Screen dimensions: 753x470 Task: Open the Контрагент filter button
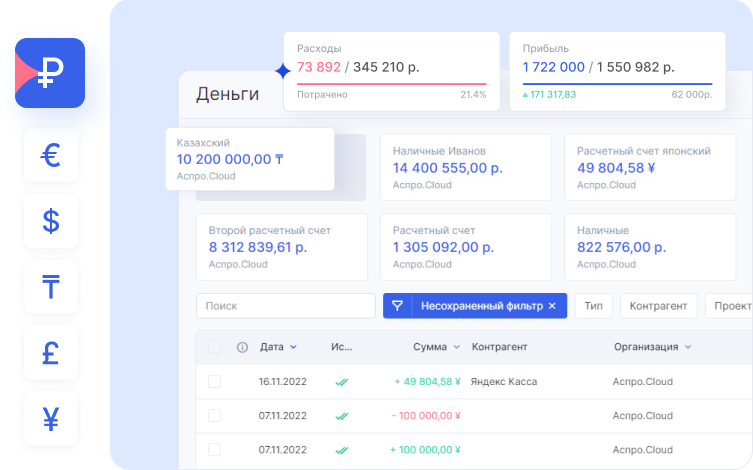pos(658,306)
